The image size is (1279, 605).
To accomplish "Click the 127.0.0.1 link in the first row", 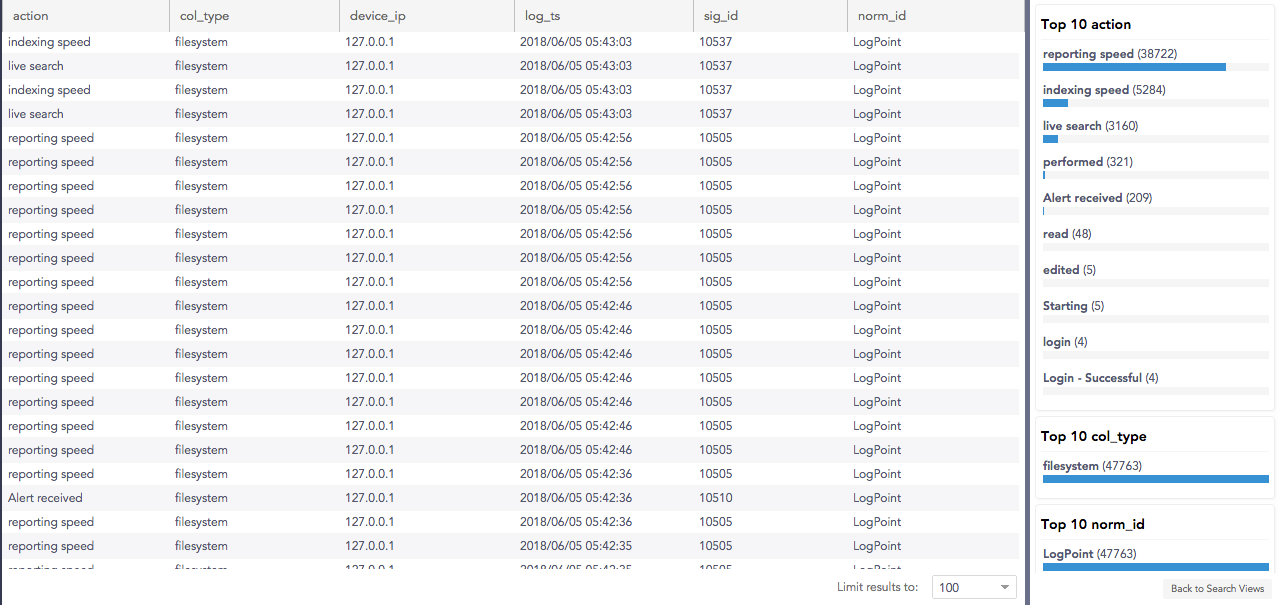I will click(369, 41).
